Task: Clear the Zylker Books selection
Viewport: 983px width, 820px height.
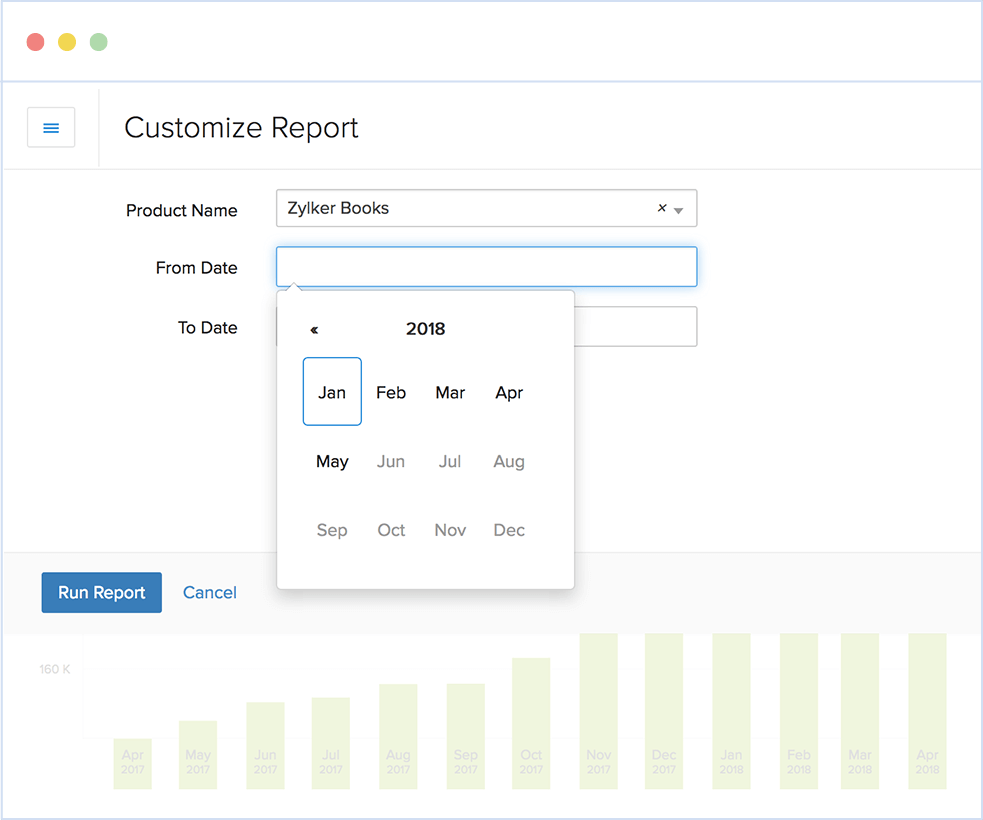Action: point(661,209)
